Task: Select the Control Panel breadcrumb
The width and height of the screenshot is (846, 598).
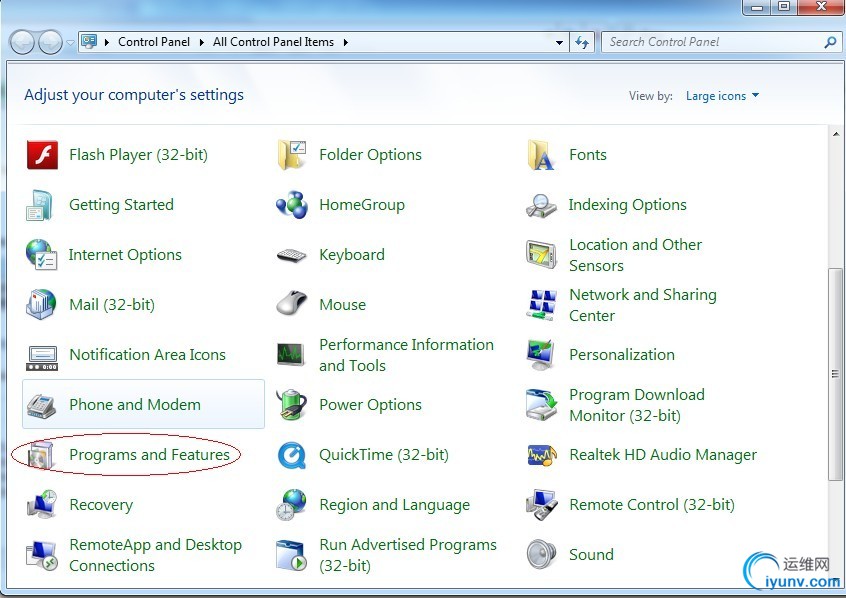Action: pyautogui.click(x=154, y=42)
